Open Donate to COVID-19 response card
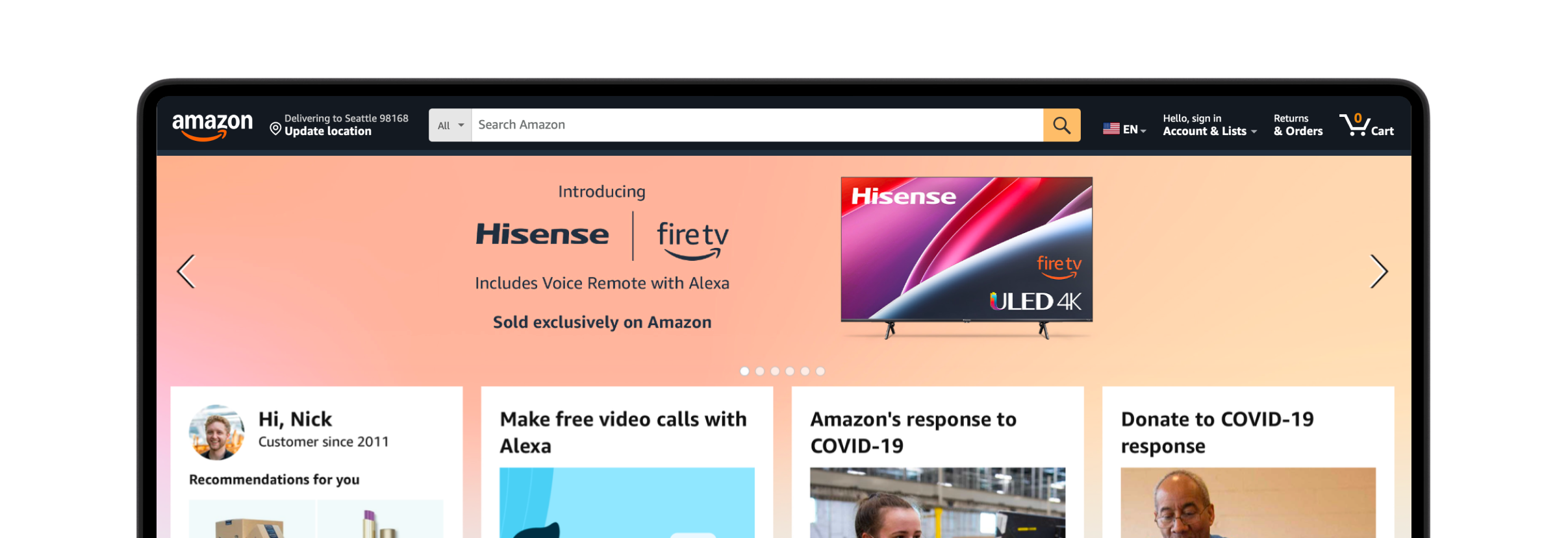This screenshot has height=538, width=1568. tap(1248, 462)
